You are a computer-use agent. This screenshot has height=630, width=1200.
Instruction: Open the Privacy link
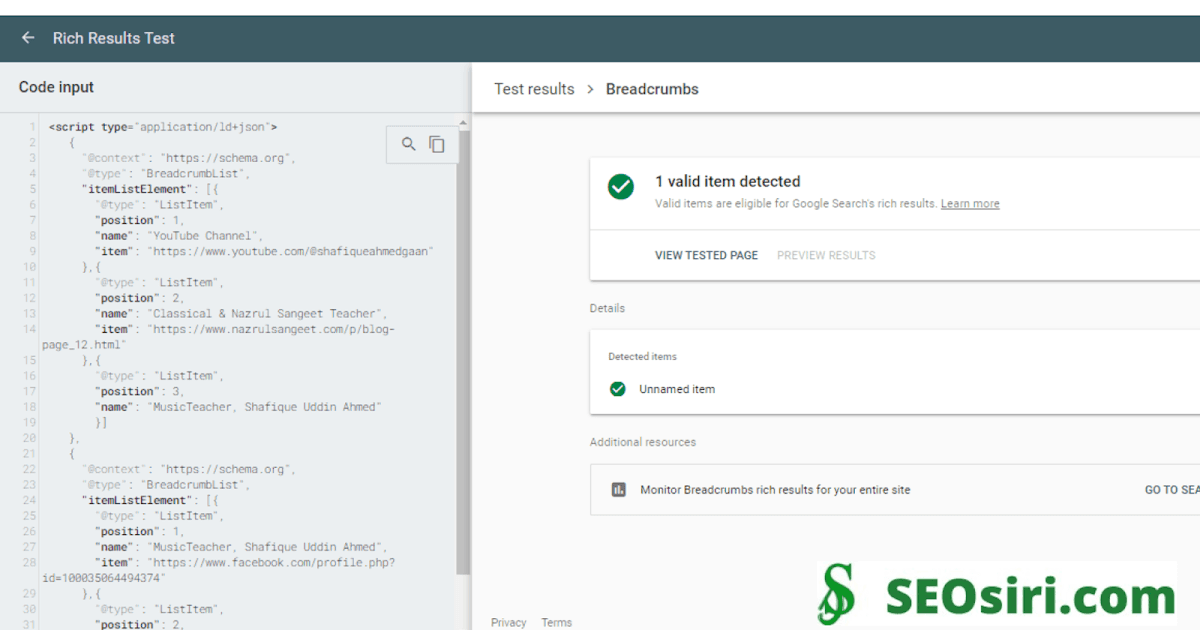click(508, 622)
